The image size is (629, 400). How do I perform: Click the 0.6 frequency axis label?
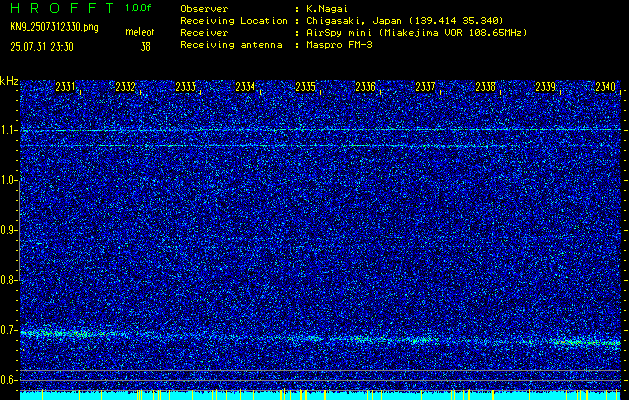tap(7, 380)
